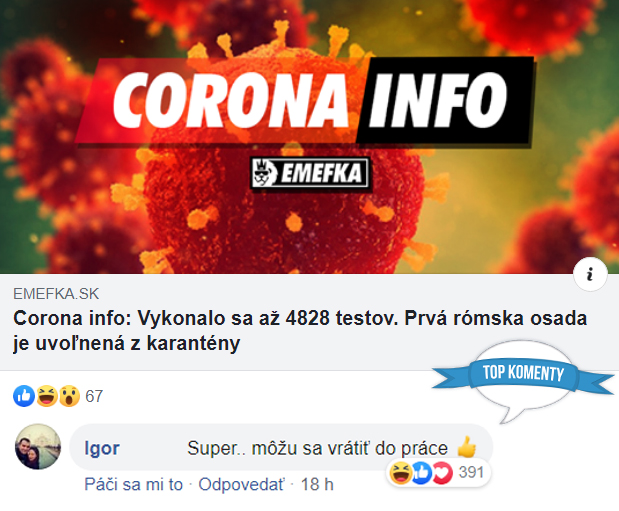Image resolution: width=619 pixels, height=511 pixels.
Task: Click the "Top komenty" ribbon badge
Action: pos(523,373)
